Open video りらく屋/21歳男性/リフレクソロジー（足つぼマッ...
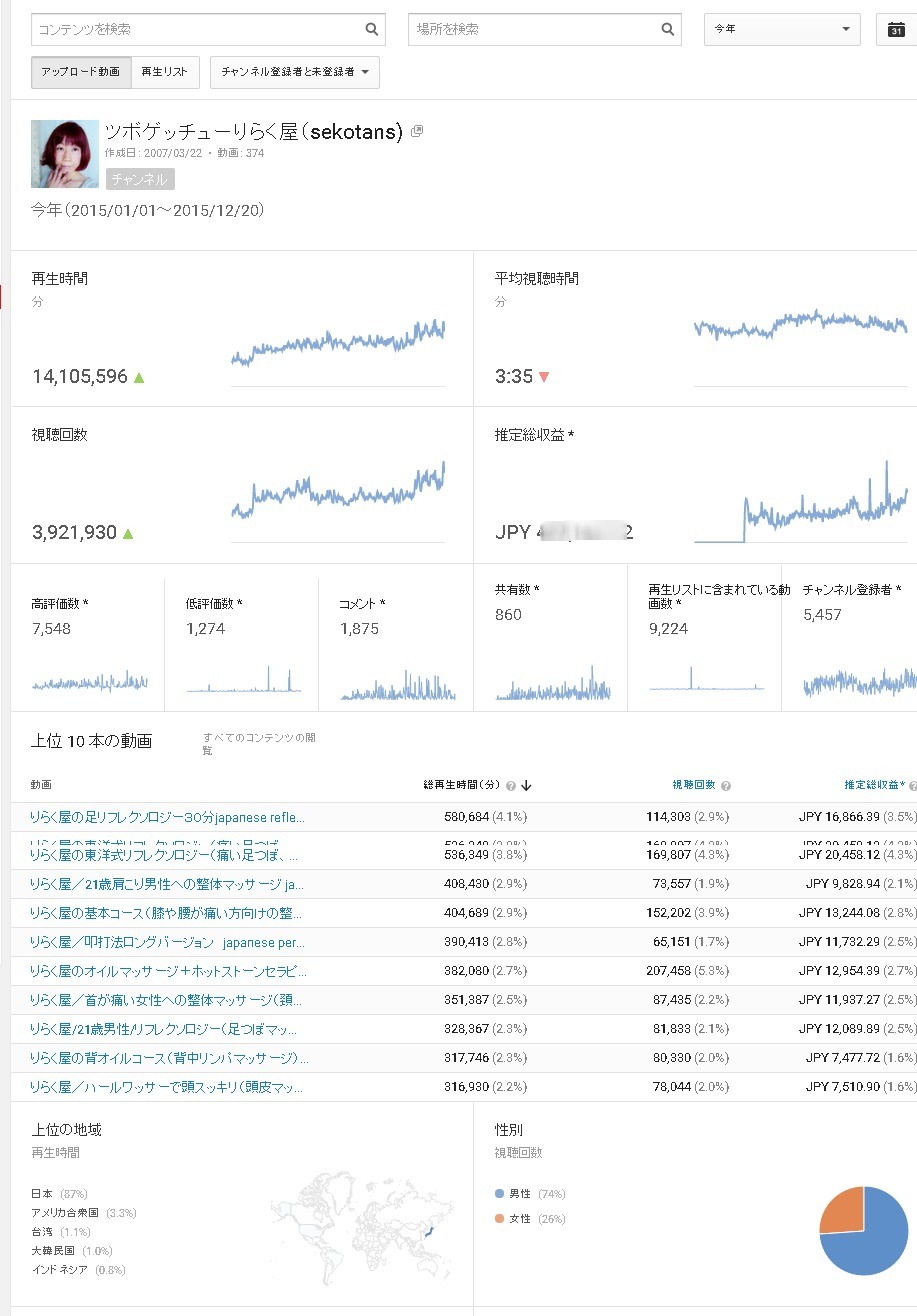917x1316 pixels. click(x=165, y=1029)
